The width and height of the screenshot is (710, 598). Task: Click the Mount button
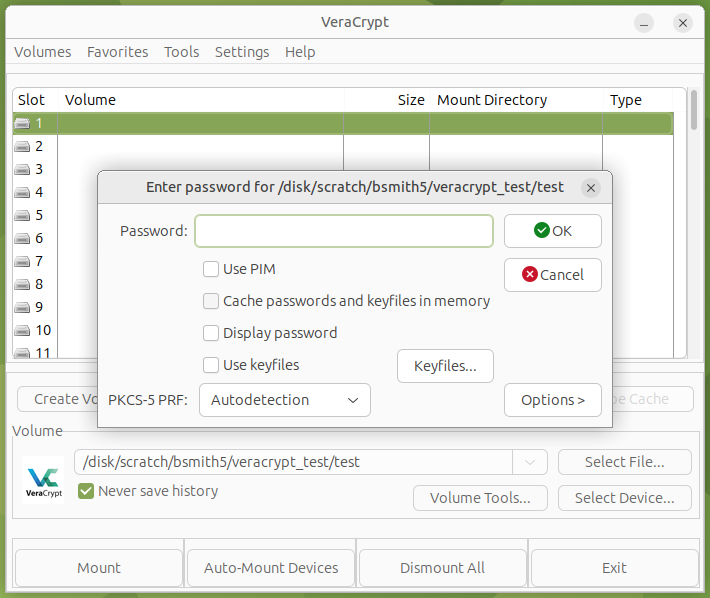click(99, 568)
